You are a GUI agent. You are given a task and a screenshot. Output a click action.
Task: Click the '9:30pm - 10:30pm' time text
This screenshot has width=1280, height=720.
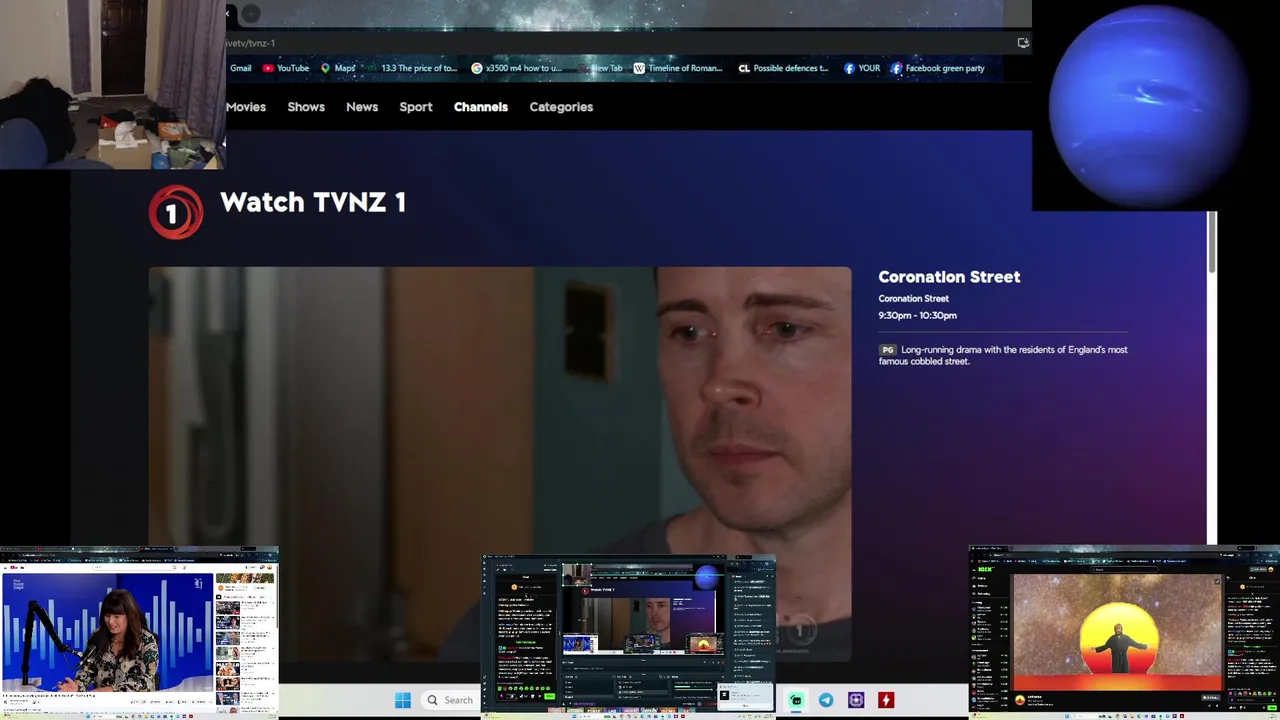917,315
